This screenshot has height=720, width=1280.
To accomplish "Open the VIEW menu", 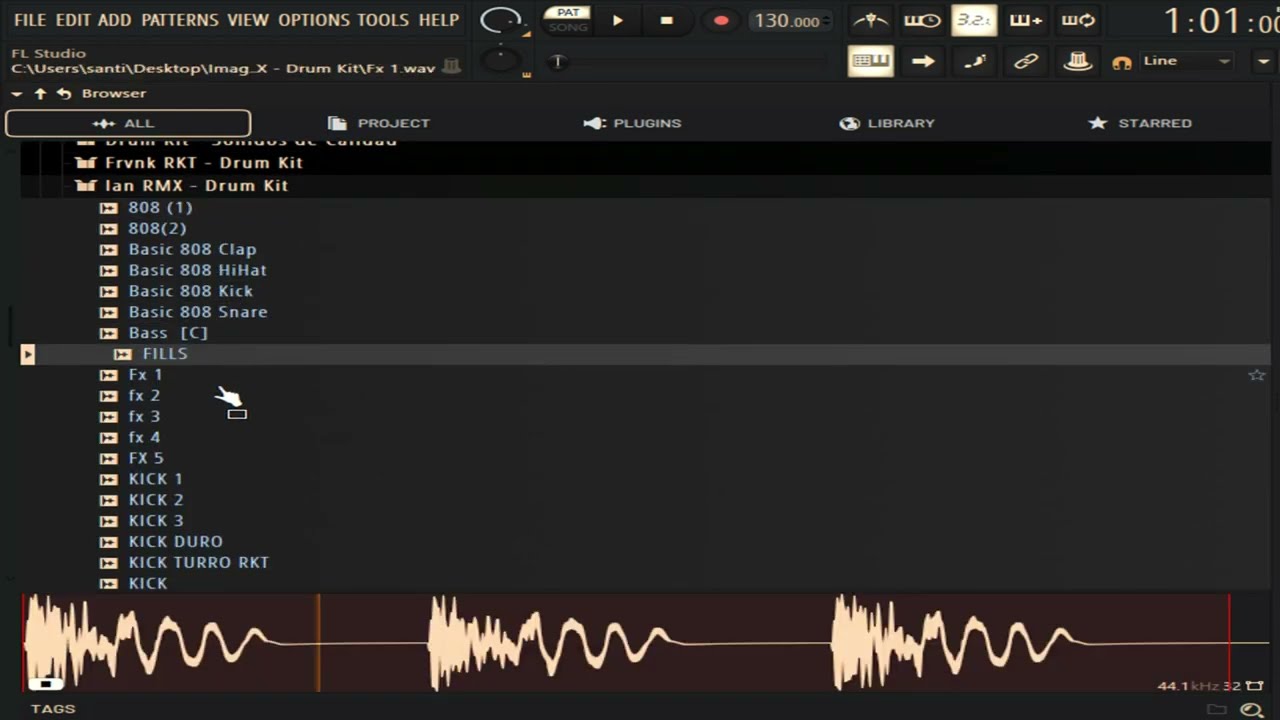I will (248, 20).
